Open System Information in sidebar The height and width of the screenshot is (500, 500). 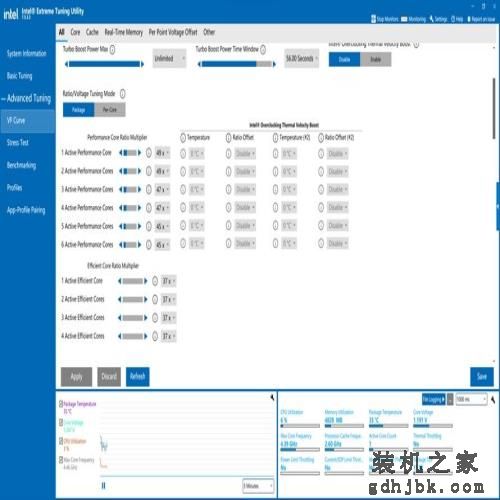27,53
